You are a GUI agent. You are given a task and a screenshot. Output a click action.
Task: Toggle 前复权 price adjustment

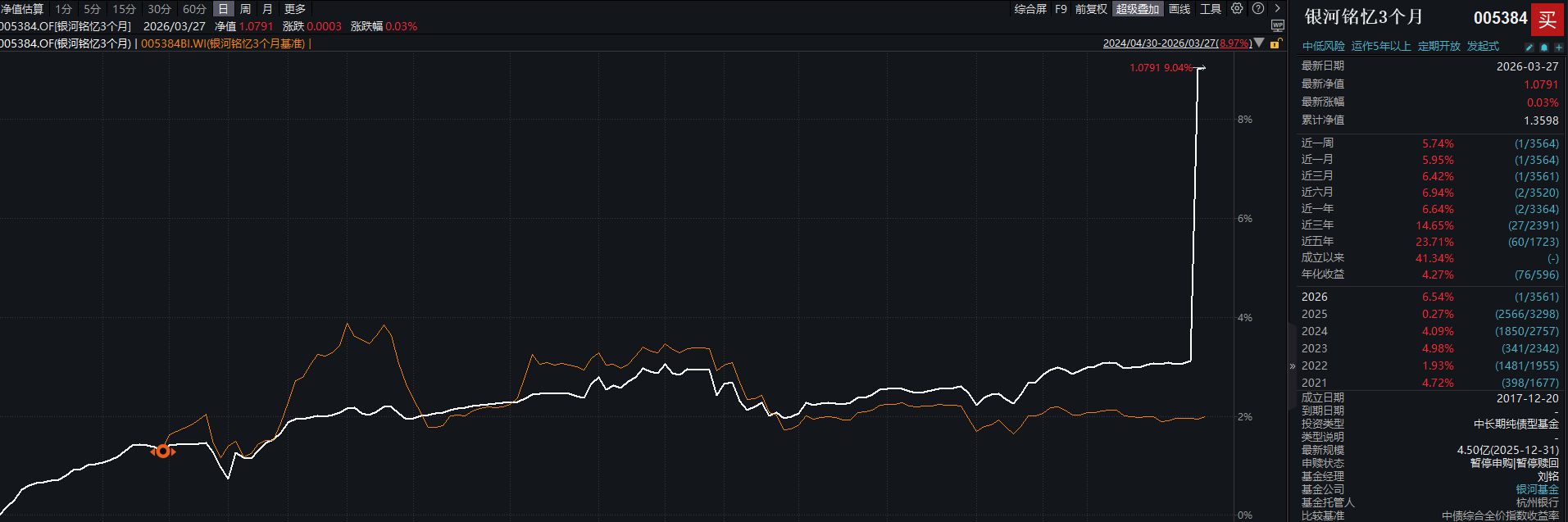(x=1091, y=9)
